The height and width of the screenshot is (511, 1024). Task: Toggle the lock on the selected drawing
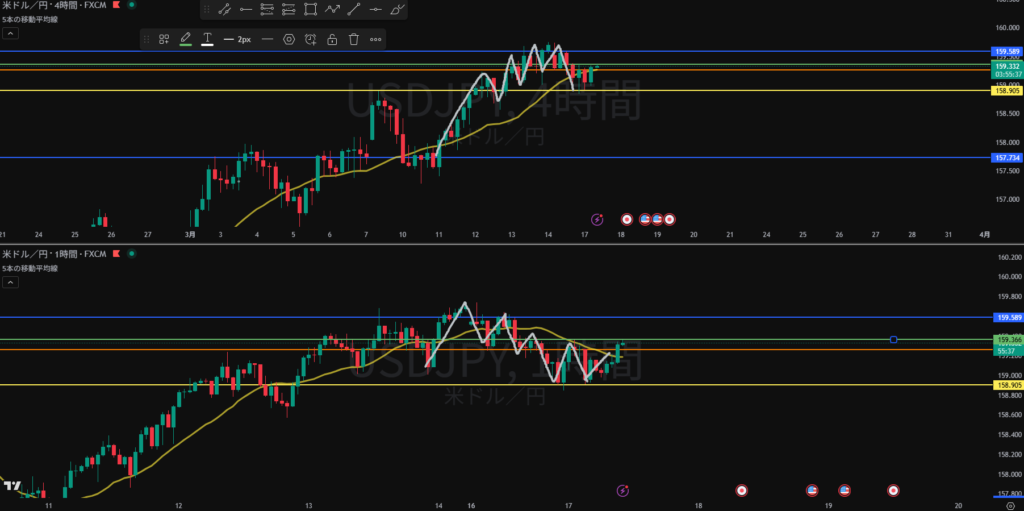click(332, 39)
